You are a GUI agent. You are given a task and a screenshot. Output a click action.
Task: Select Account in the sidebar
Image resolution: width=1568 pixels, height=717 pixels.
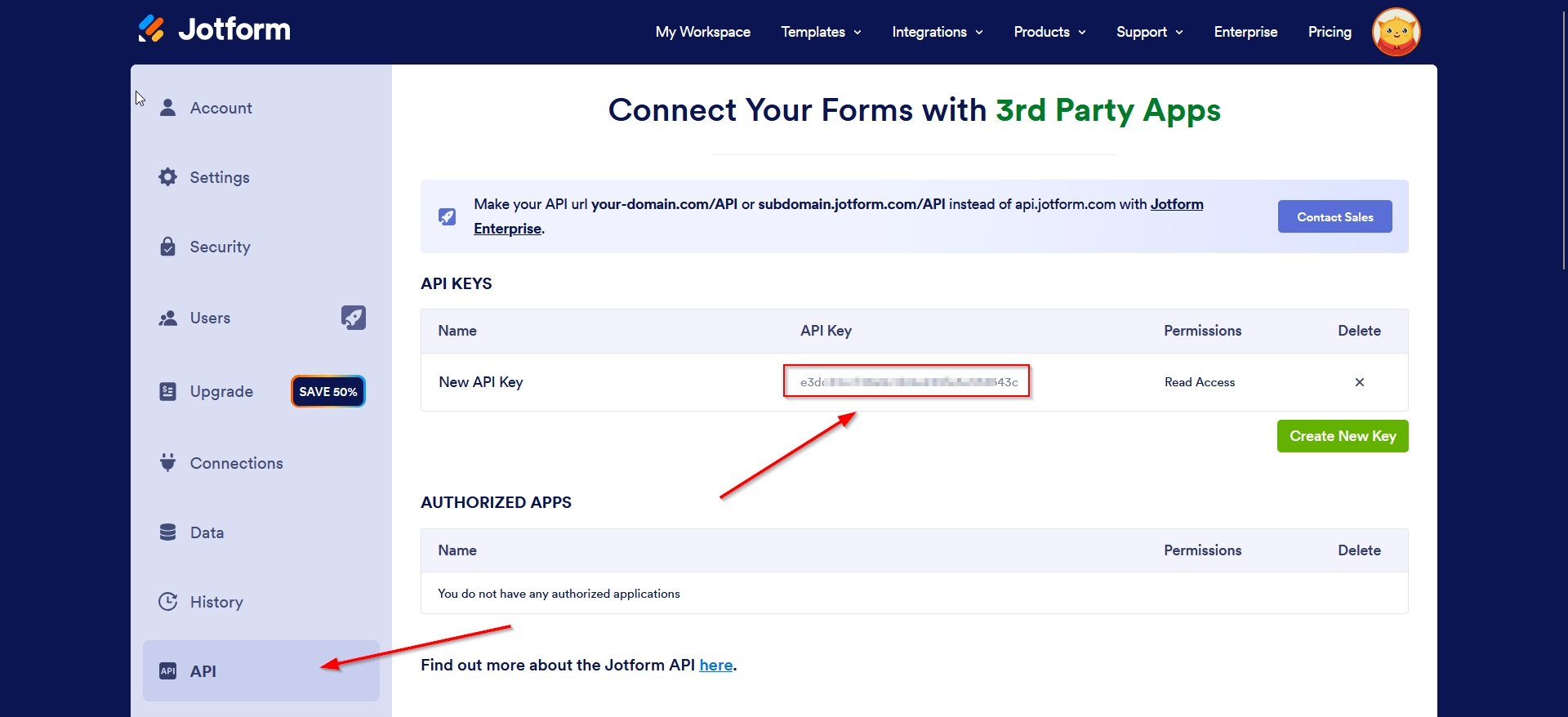coord(261,108)
